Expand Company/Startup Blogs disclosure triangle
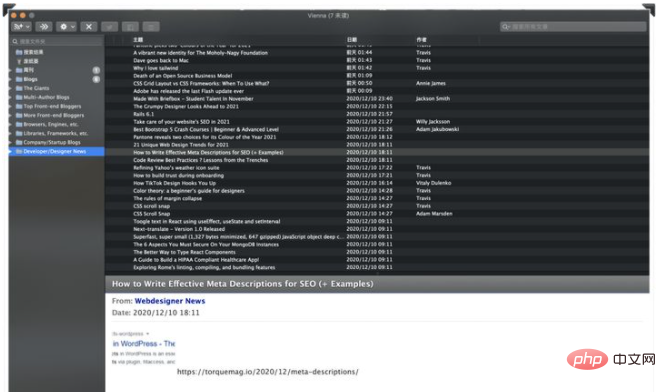Viewport: 666px width, 392px height. click(11, 142)
